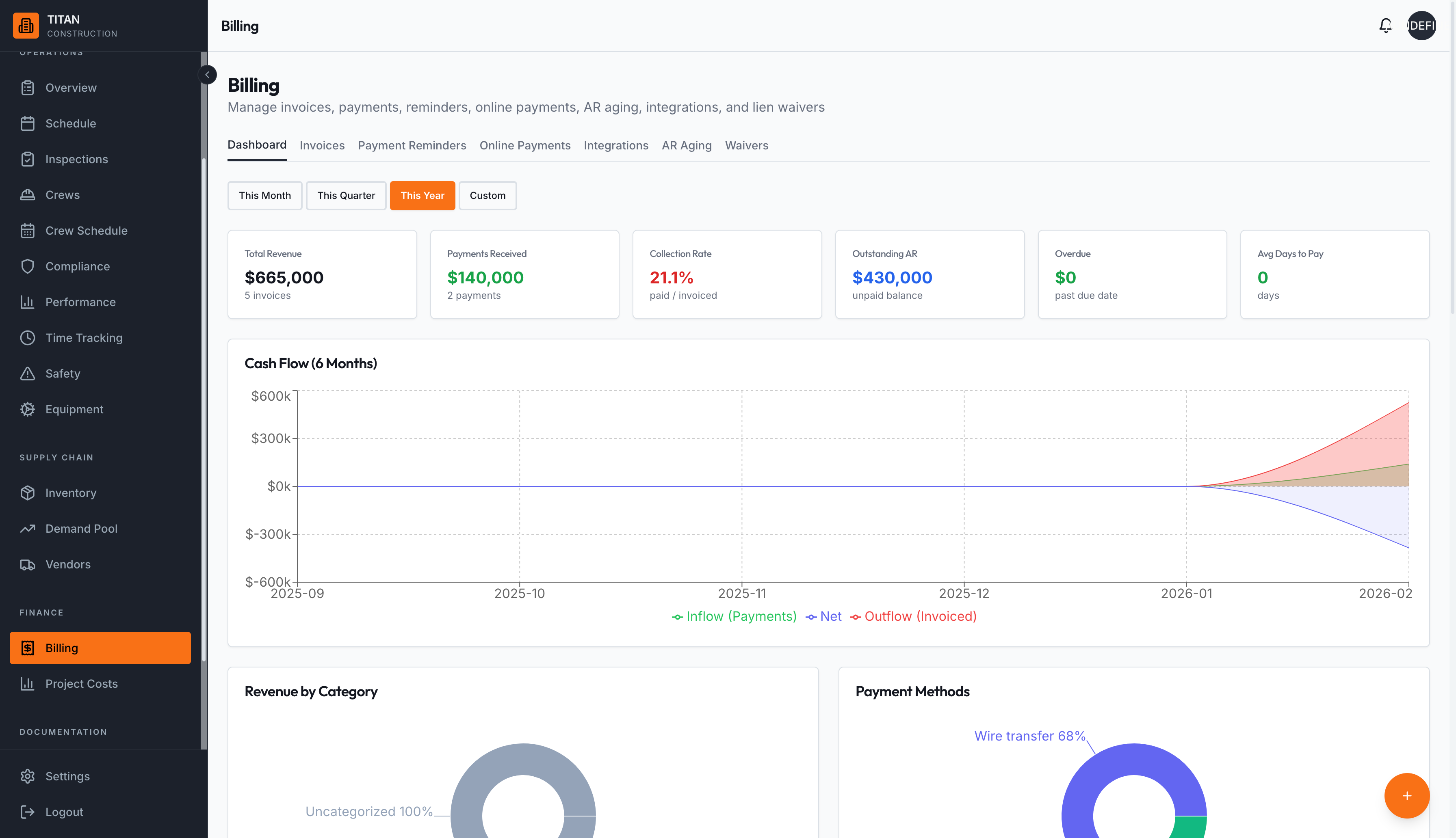Open Overview from sidebar
The image size is (1456, 838).
100,88
